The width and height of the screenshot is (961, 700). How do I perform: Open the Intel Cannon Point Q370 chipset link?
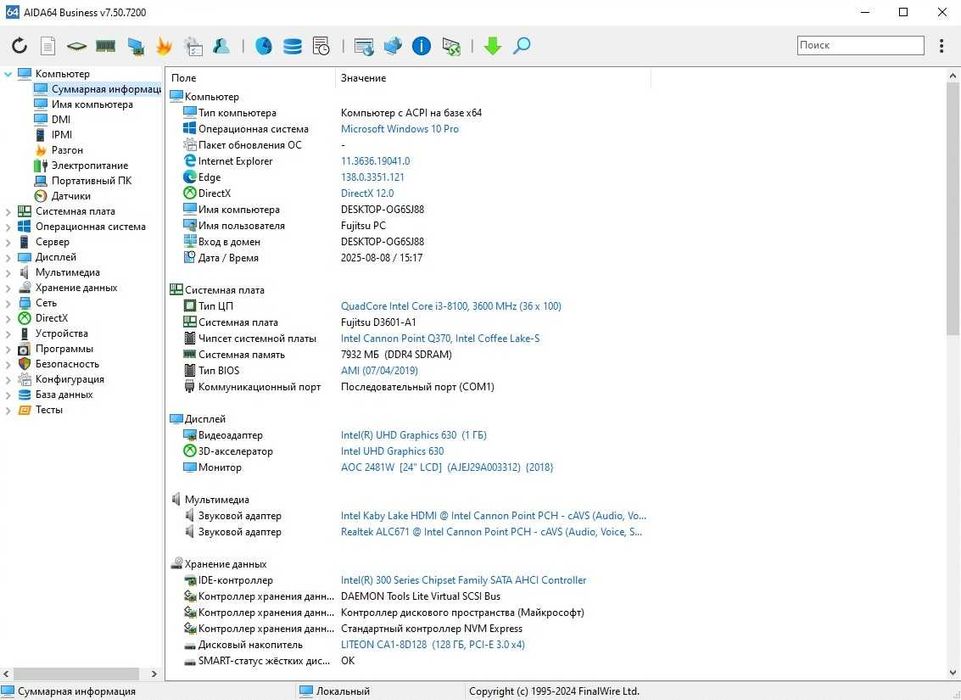click(x=440, y=338)
